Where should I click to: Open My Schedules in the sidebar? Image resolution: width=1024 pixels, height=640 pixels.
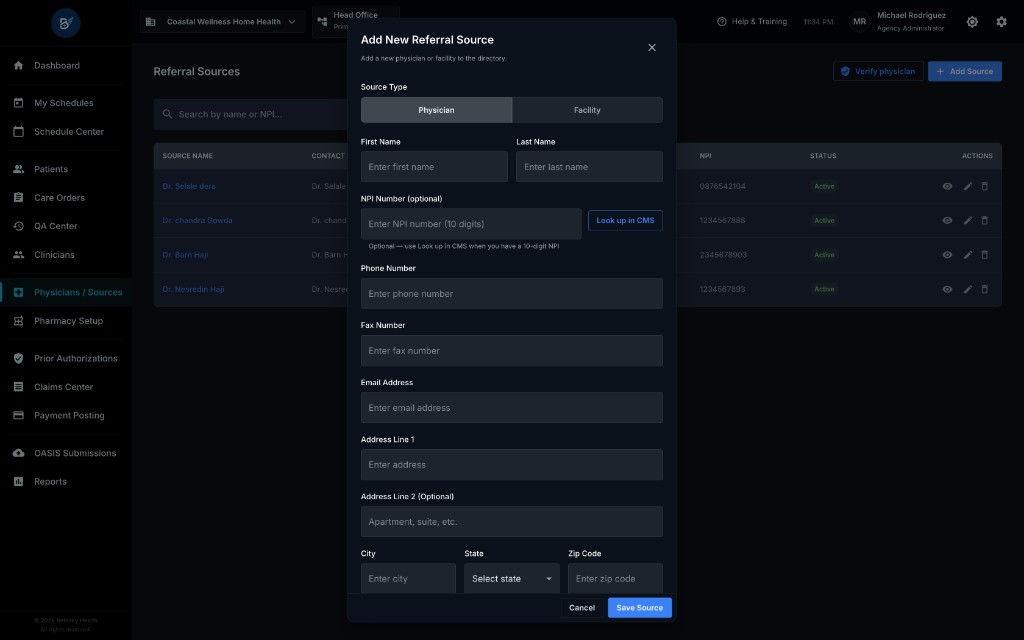pos(63,103)
